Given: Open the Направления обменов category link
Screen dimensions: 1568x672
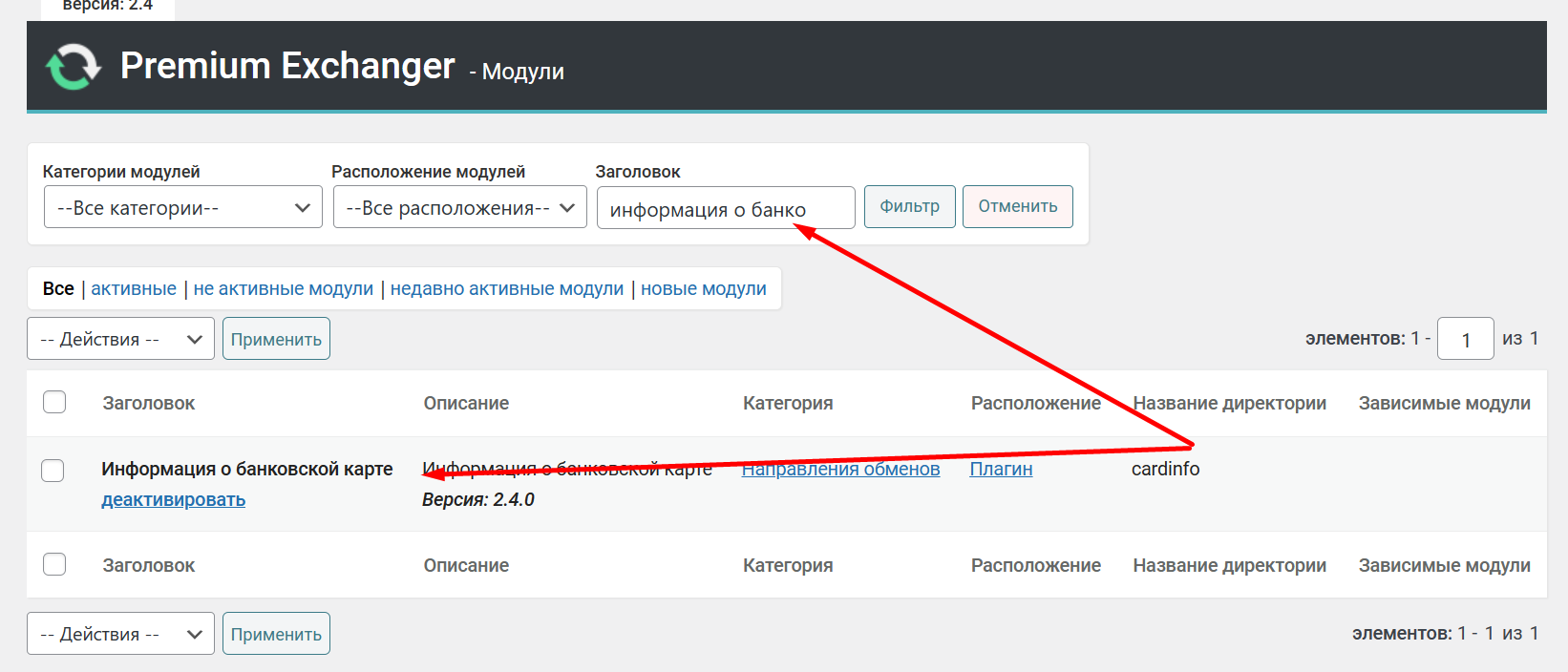Looking at the screenshot, I should pos(840,469).
